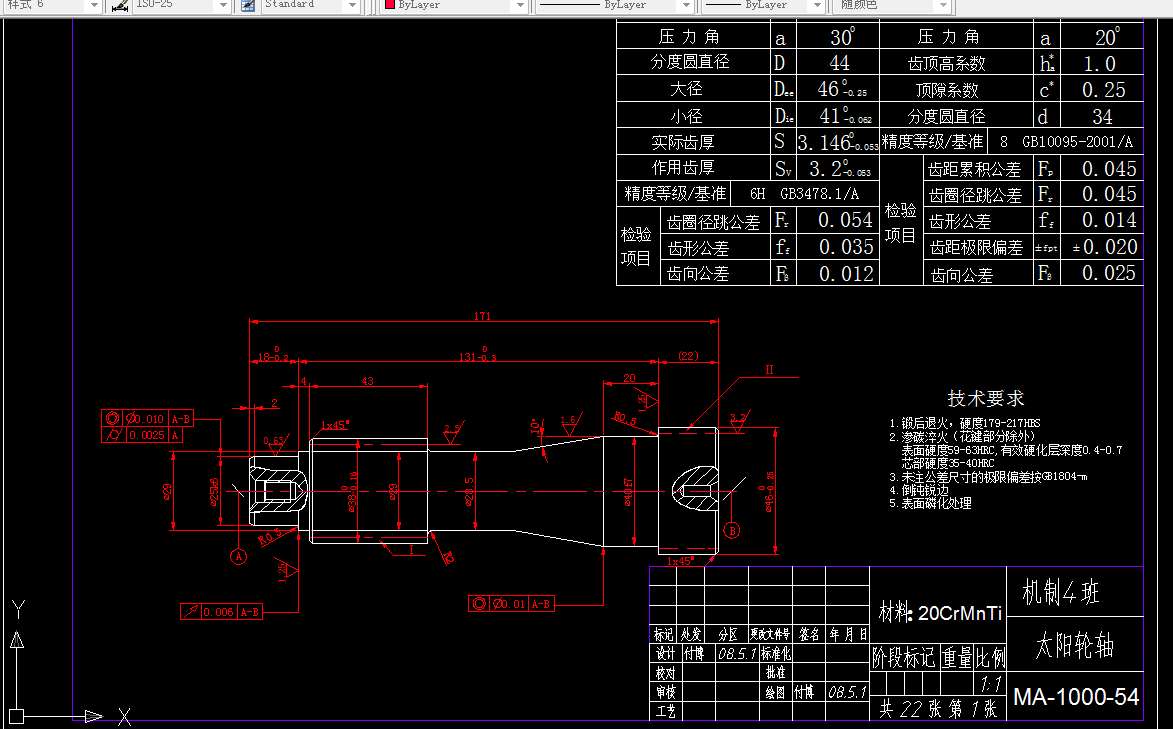Select the 3.2 surface roughness symbol
Screen dimensions: 1173x729
click(738, 422)
